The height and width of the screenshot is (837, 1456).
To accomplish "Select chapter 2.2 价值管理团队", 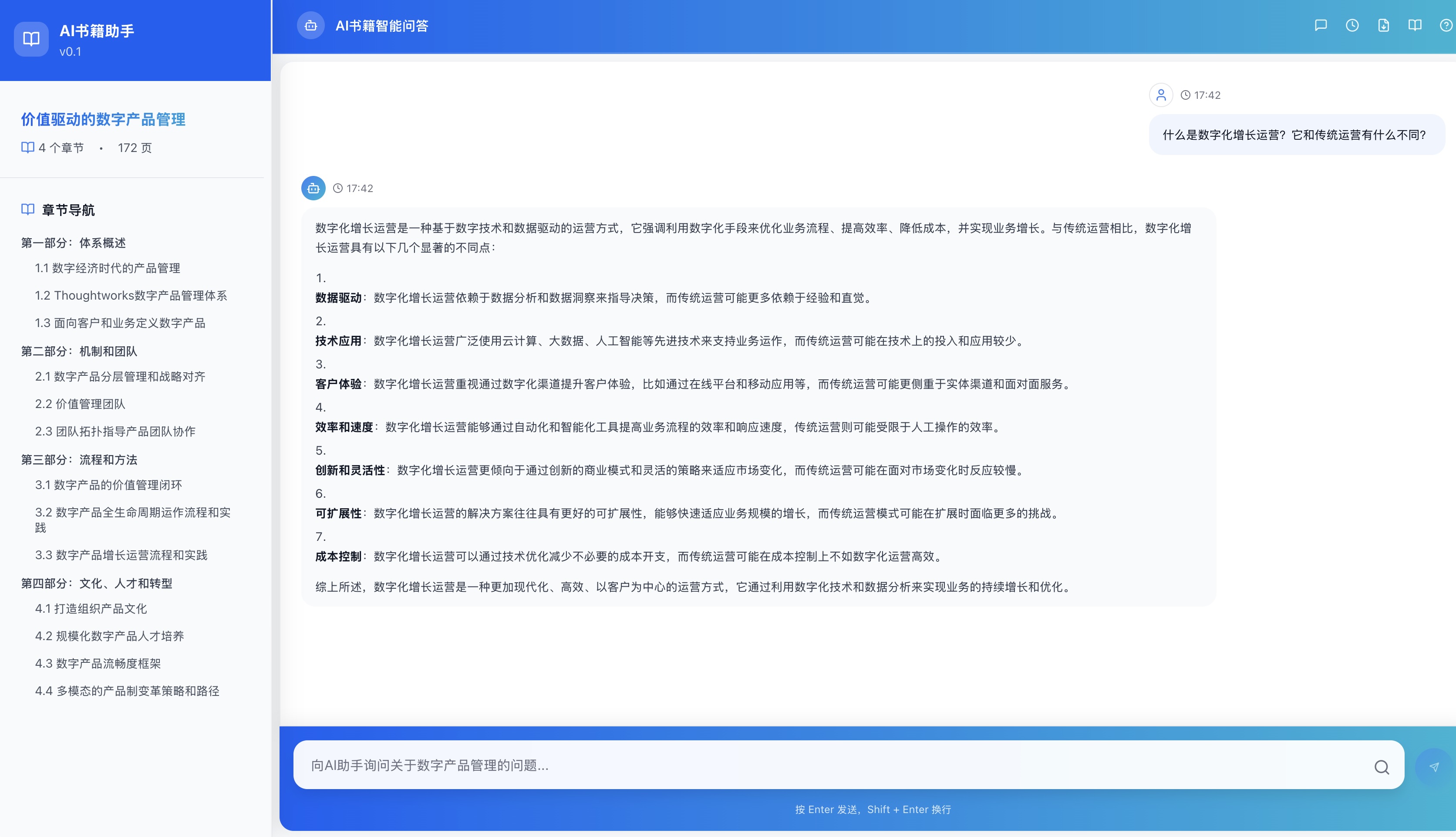I will [80, 404].
